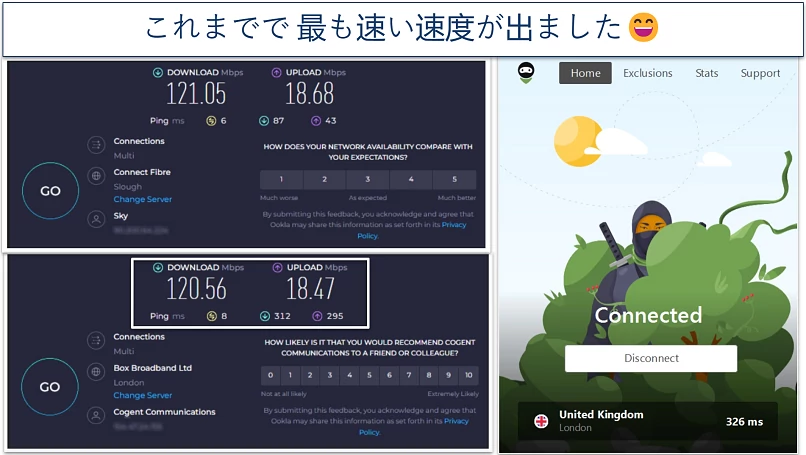806x455 pixels.
Task: Click user icon beside Cogent Communications
Action: (96, 415)
